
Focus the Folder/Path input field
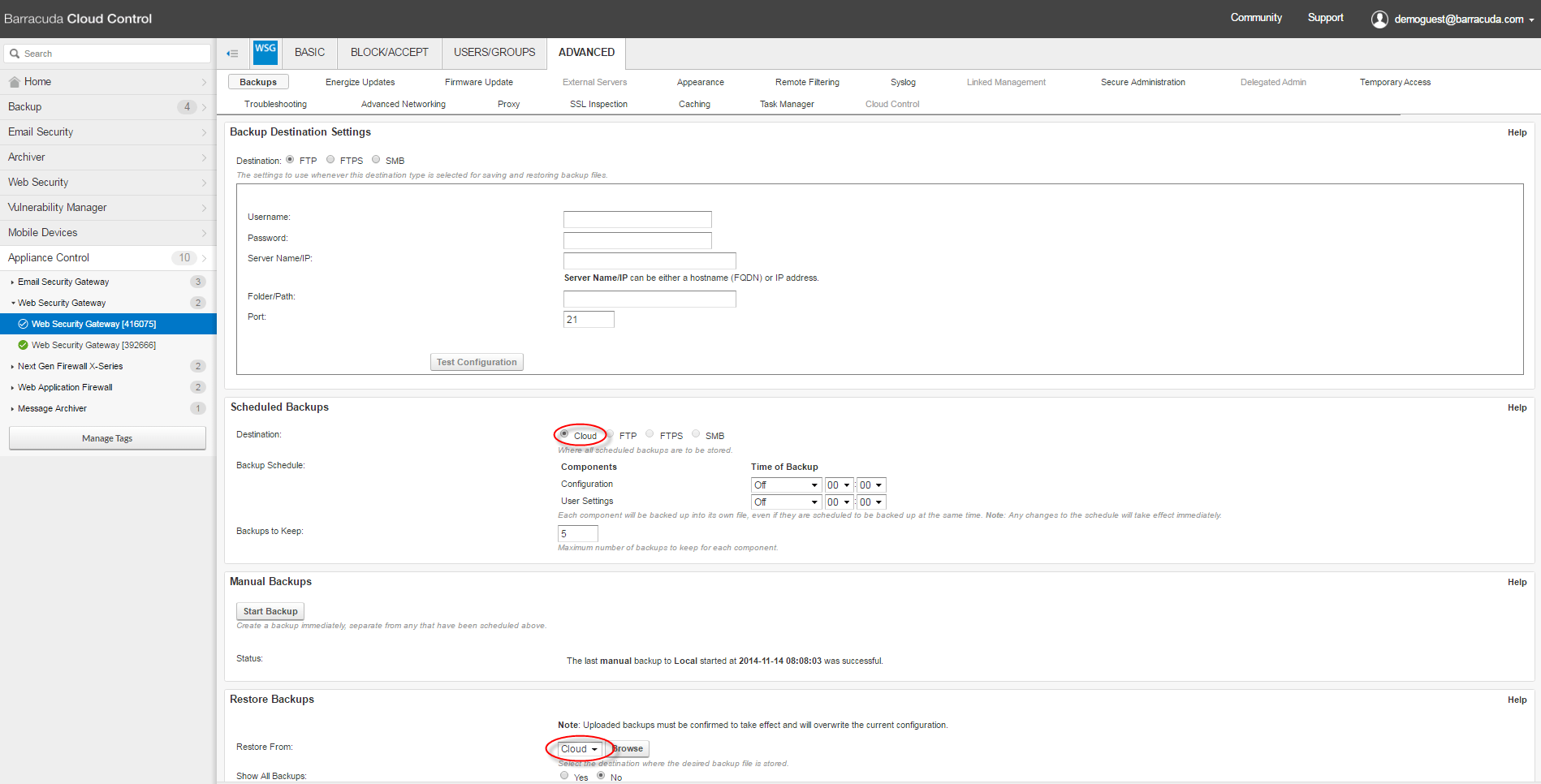[650, 299]
